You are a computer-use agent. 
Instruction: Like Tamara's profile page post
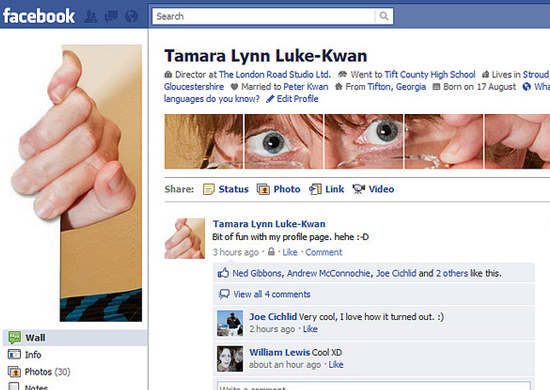coord(290,252)
